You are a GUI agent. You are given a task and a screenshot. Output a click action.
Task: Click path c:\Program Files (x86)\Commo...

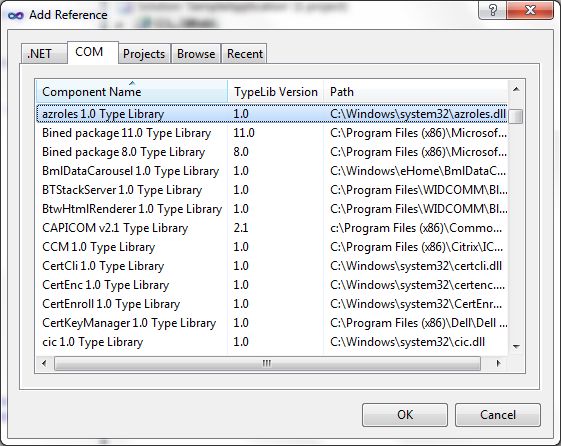[x=416, y=227]
